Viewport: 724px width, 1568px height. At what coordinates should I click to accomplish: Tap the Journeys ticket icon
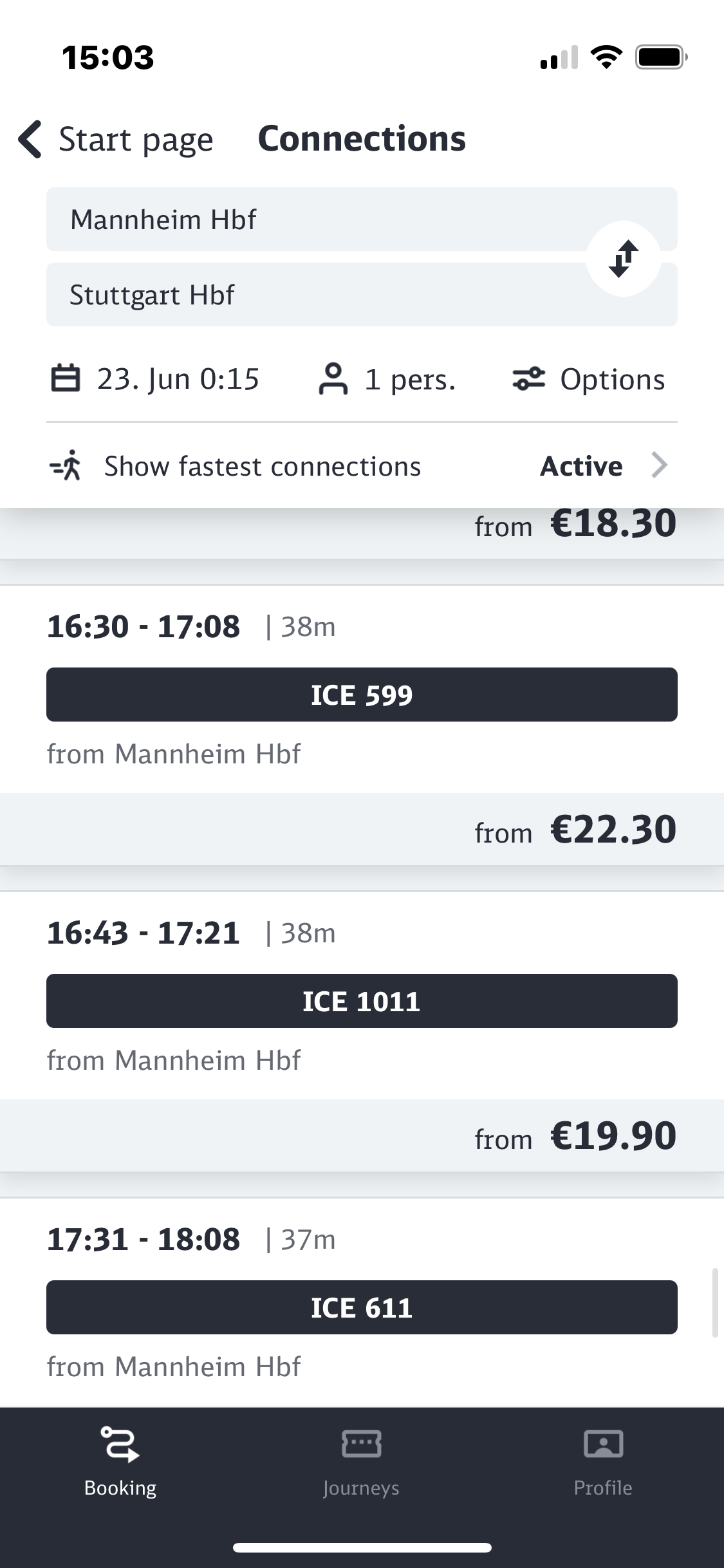point(361,1444)
